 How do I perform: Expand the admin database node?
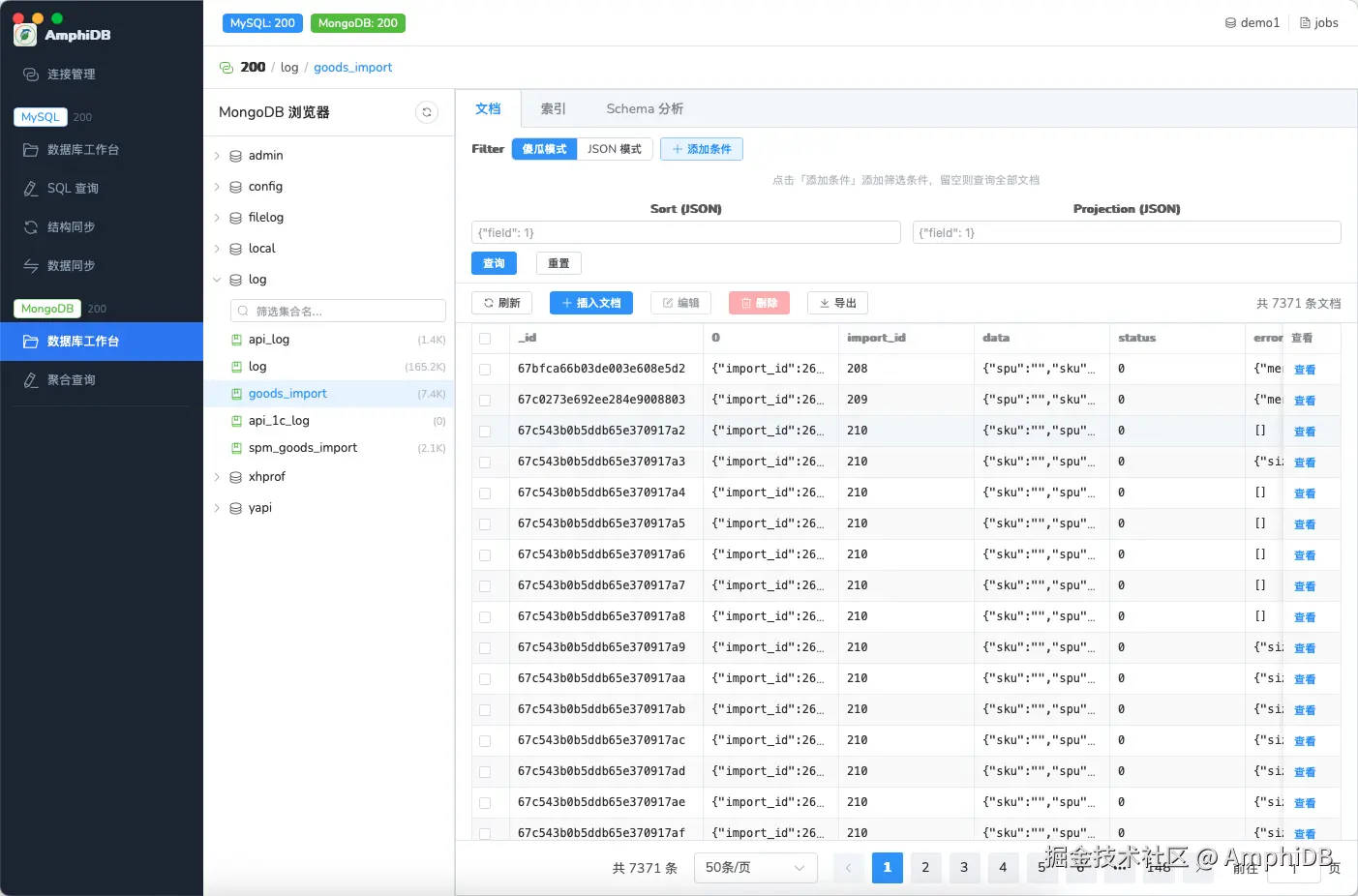pyautogui.click(x=217, y=156)
